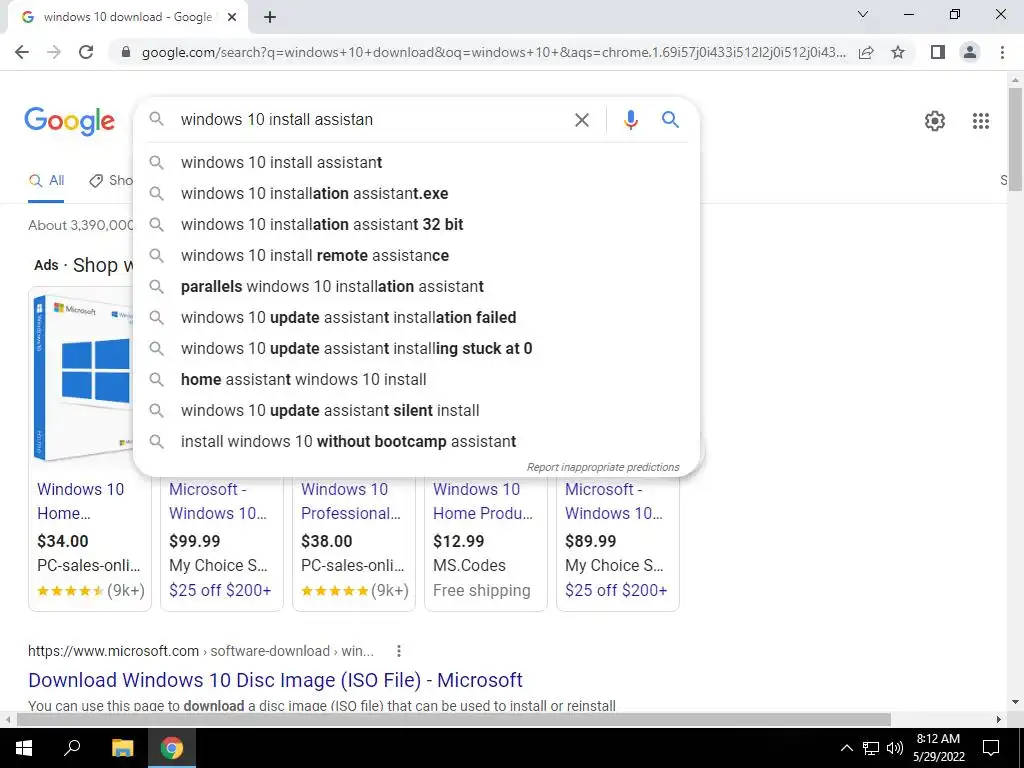The image size is (1024, 768).
Task: Close the 'windows 10 download' tab
Action: [x=232, y=18]
